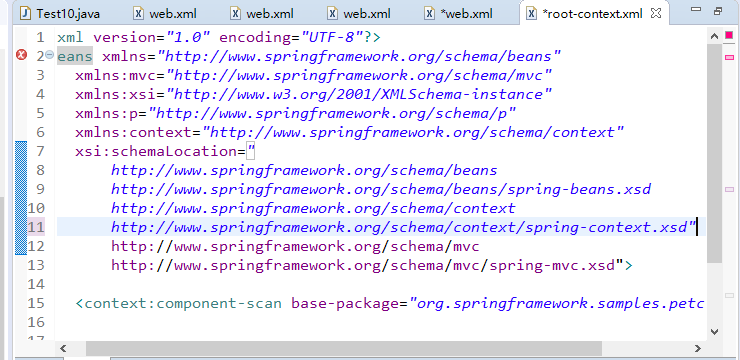Click the XML file icon on root-context.xml tab

532,13
